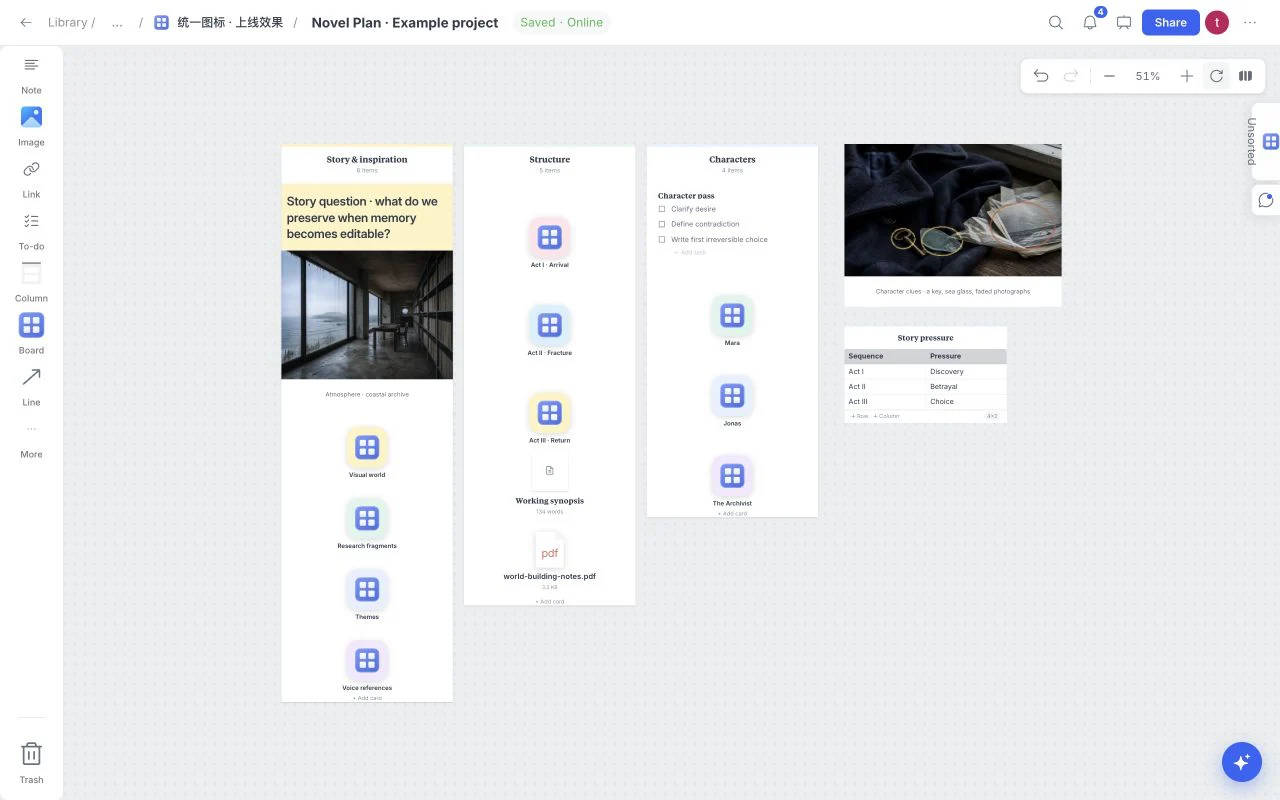Select the yellow Story question note

coord(367,217)
